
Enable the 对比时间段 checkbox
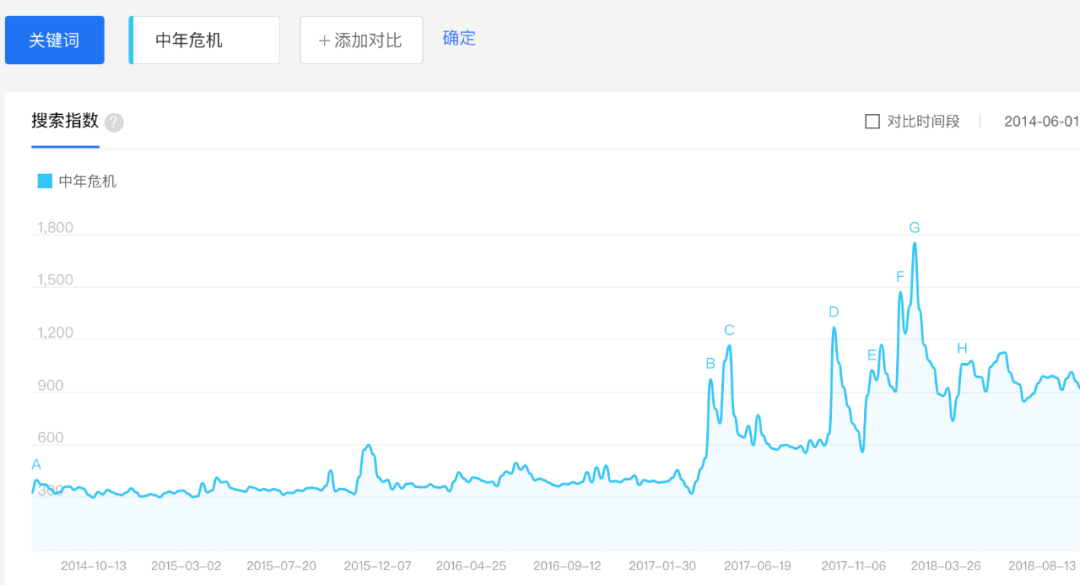coord(872,122)
